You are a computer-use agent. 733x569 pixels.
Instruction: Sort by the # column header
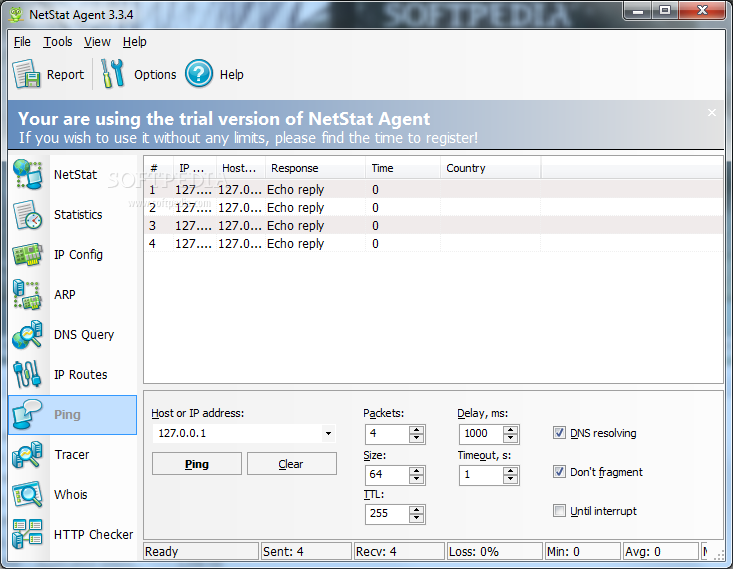tap(158, 168)
